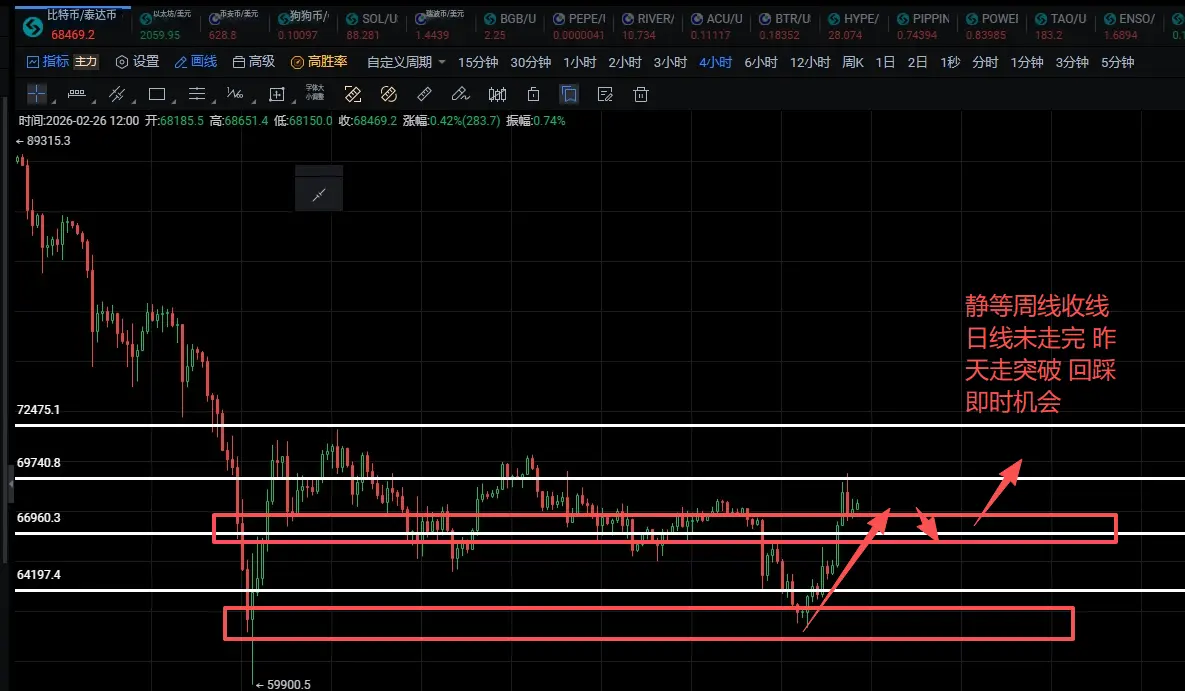The width and height of the screenshot is (1185, 691).
Task: Select the horizontal lines drawing tool
Action: [x=196, y=94]
